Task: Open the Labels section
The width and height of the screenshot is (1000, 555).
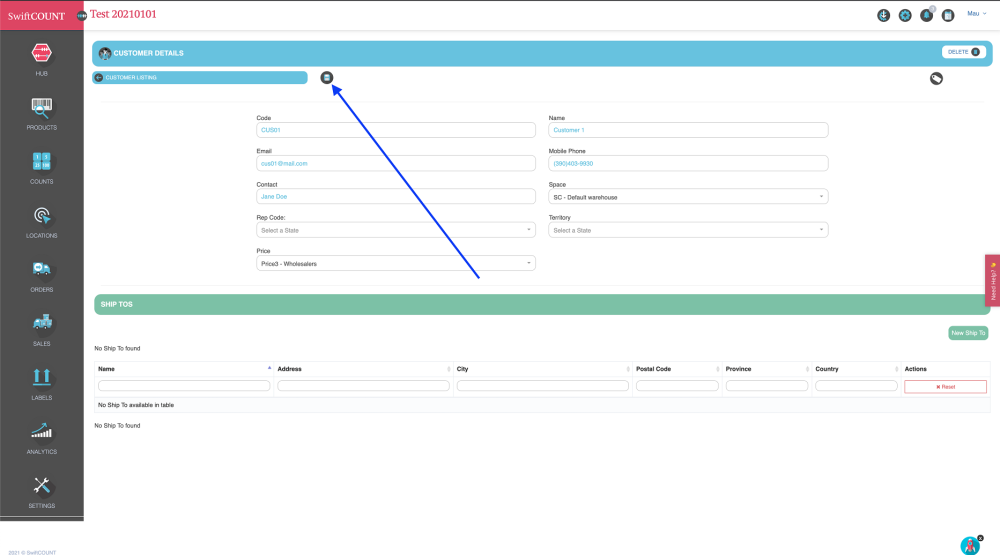Action: pos(41,384)
